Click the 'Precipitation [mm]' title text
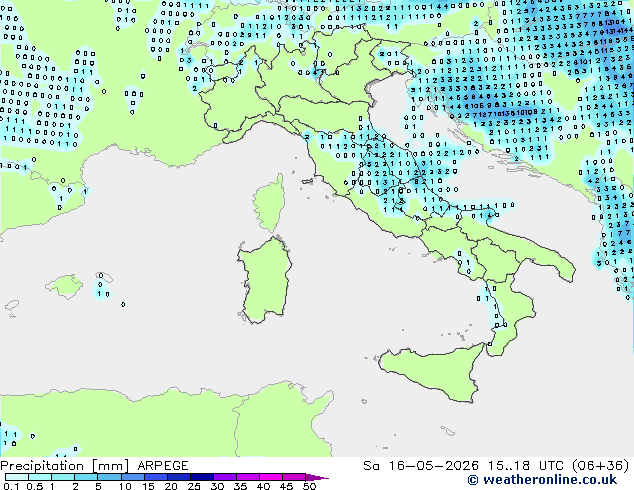The width and height of the screenshot is (634, 490). tap(65, 466)
